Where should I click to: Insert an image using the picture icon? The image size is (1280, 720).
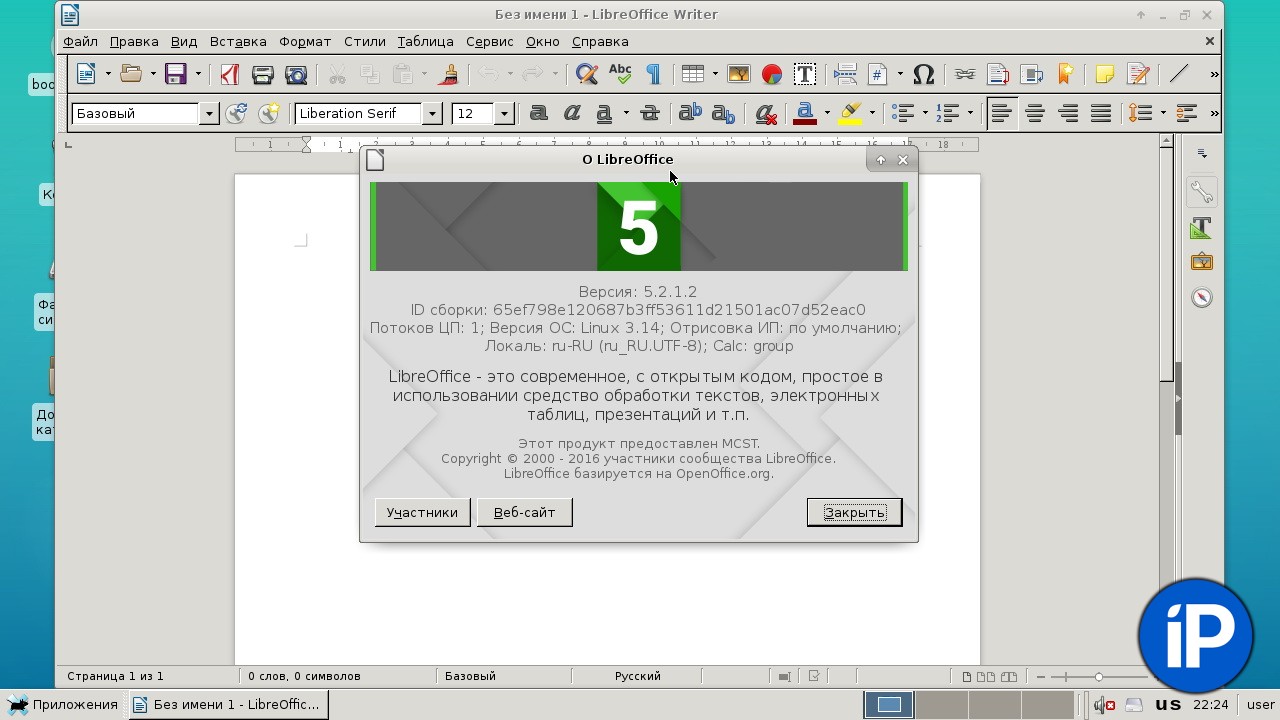point(738,74)
